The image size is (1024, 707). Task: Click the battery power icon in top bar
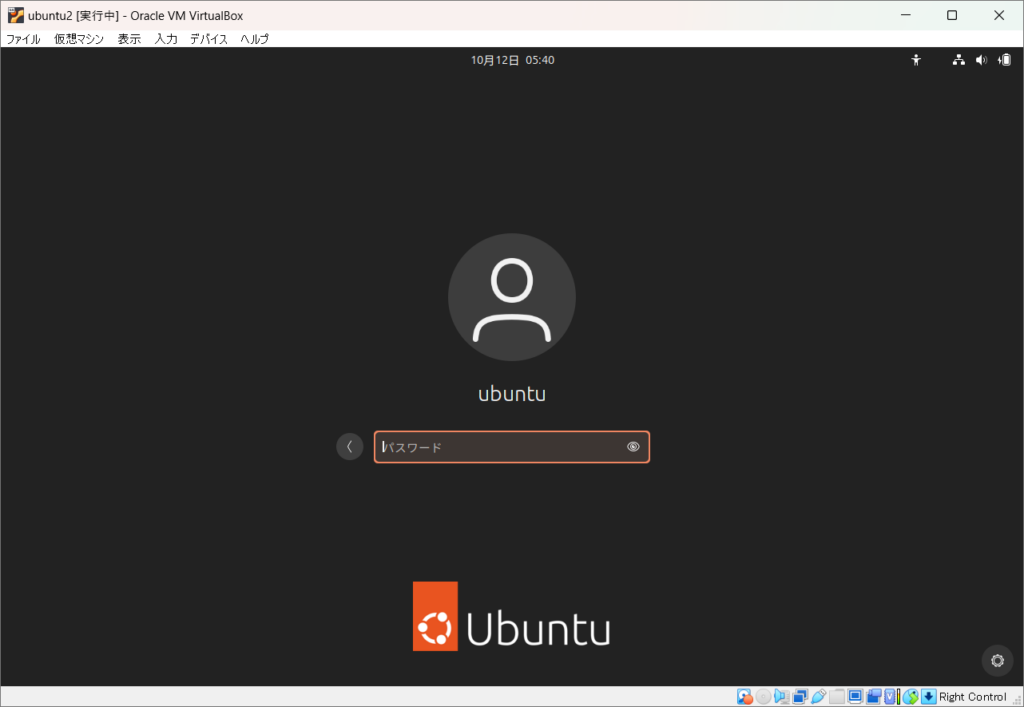[1004, 60]
